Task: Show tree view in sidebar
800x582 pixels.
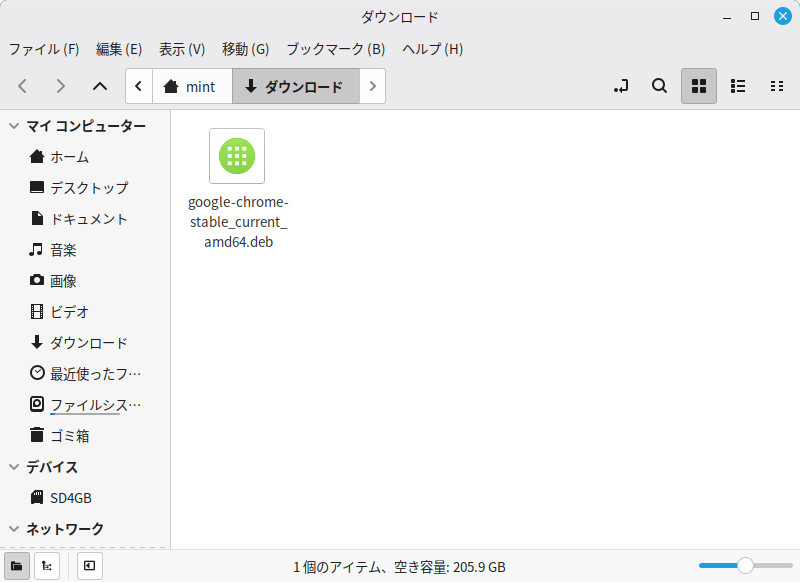Action: tap(46, 566)
